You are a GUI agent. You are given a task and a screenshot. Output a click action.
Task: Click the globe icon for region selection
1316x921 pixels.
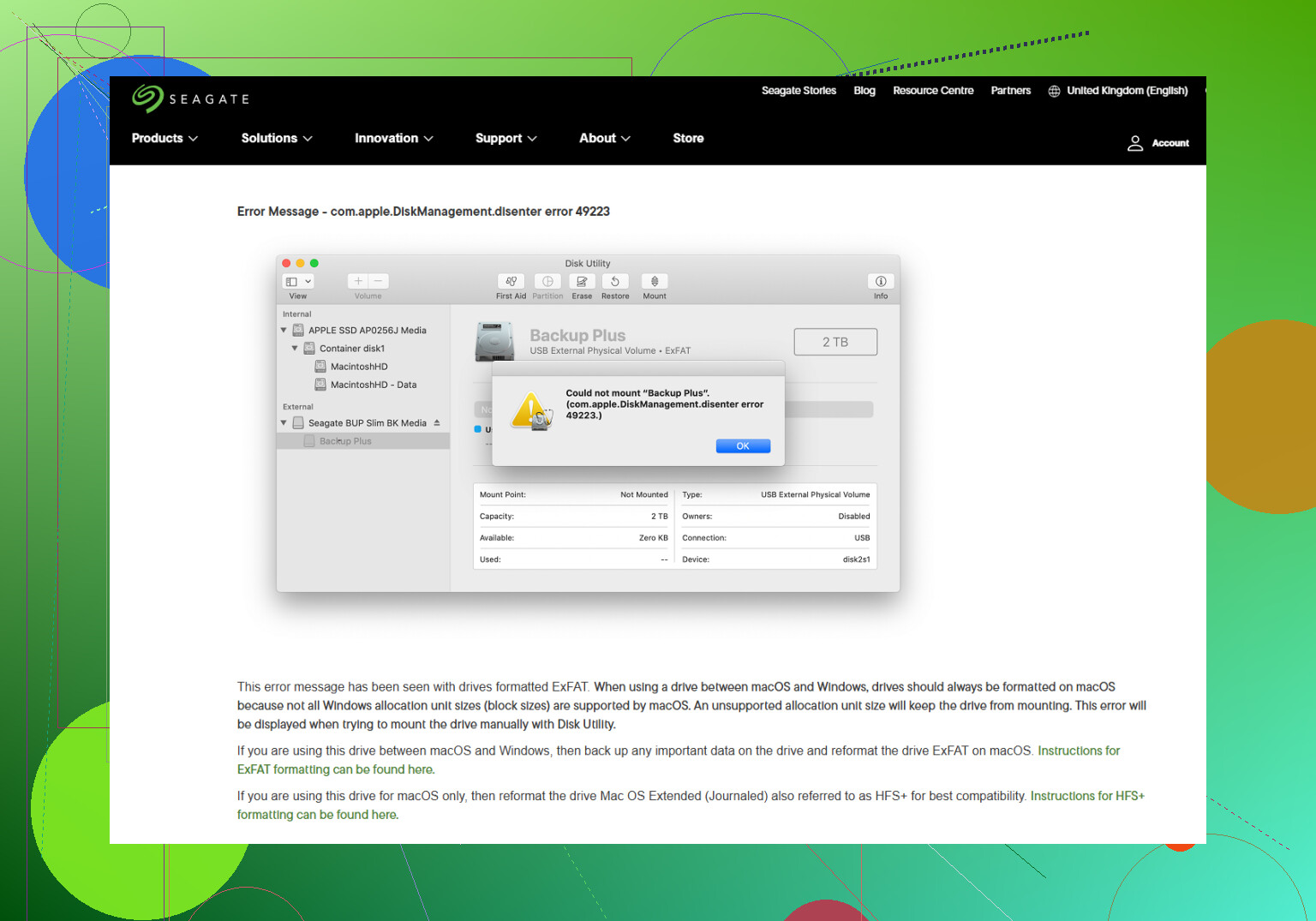[x=1054, y=91]
